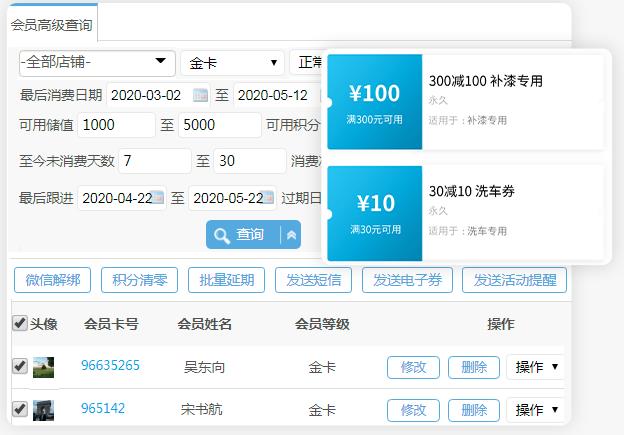This screenshot has width=624, height=435.
Task: Click 删除 for member 吴东向
Action: tap(474, 367)
